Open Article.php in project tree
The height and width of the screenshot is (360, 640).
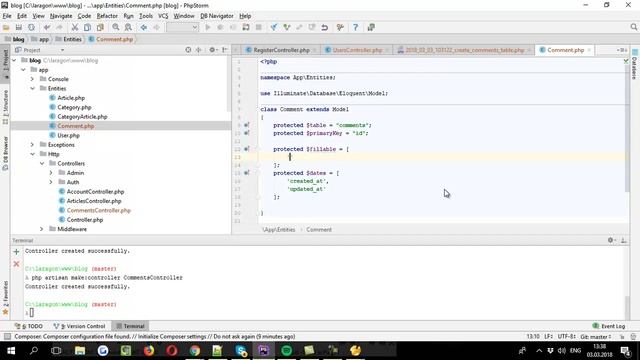click(71, 98)
